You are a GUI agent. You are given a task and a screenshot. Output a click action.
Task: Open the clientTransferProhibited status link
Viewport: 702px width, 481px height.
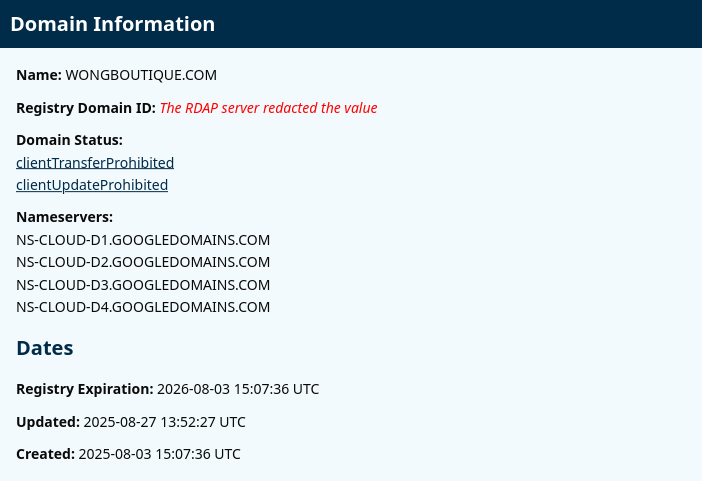(x=95, y=163)
